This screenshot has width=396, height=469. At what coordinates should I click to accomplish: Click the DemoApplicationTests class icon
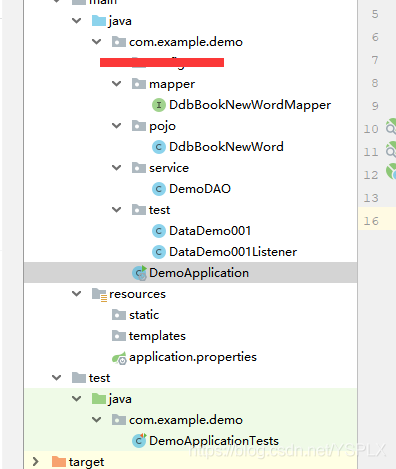[x=139, y=441]
